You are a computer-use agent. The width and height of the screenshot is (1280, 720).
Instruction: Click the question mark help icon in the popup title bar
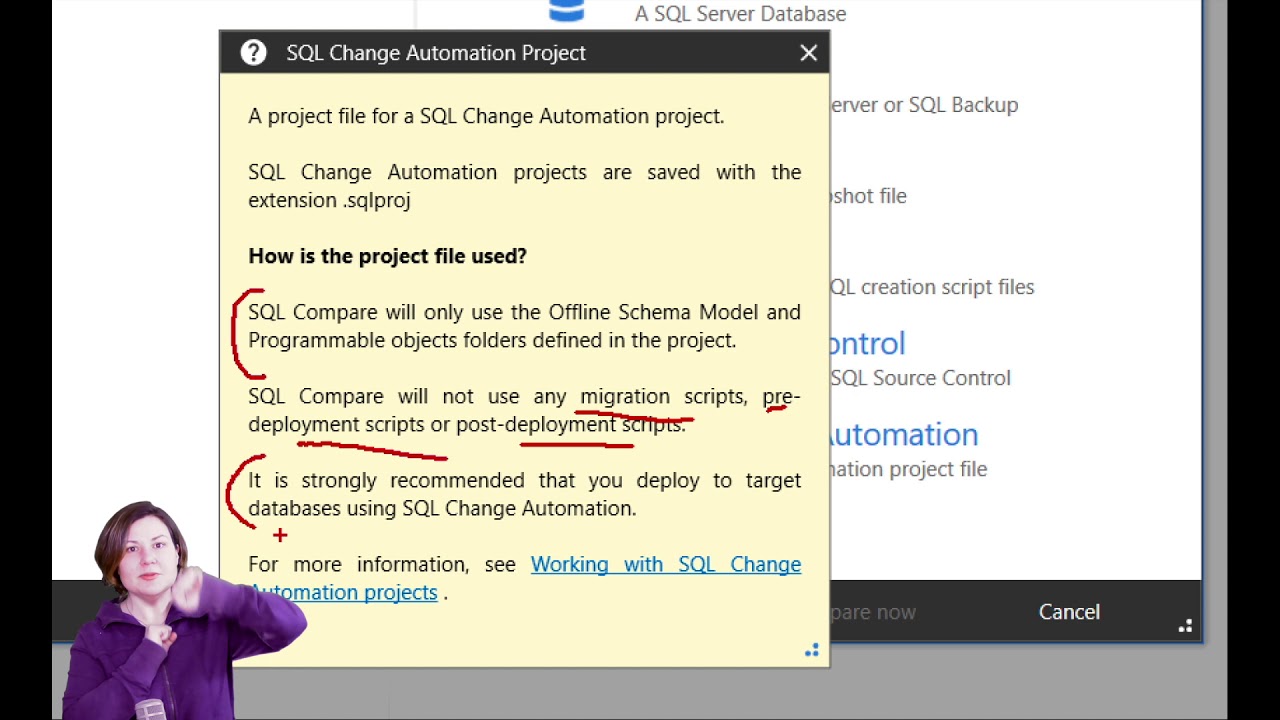pos(254,53)
